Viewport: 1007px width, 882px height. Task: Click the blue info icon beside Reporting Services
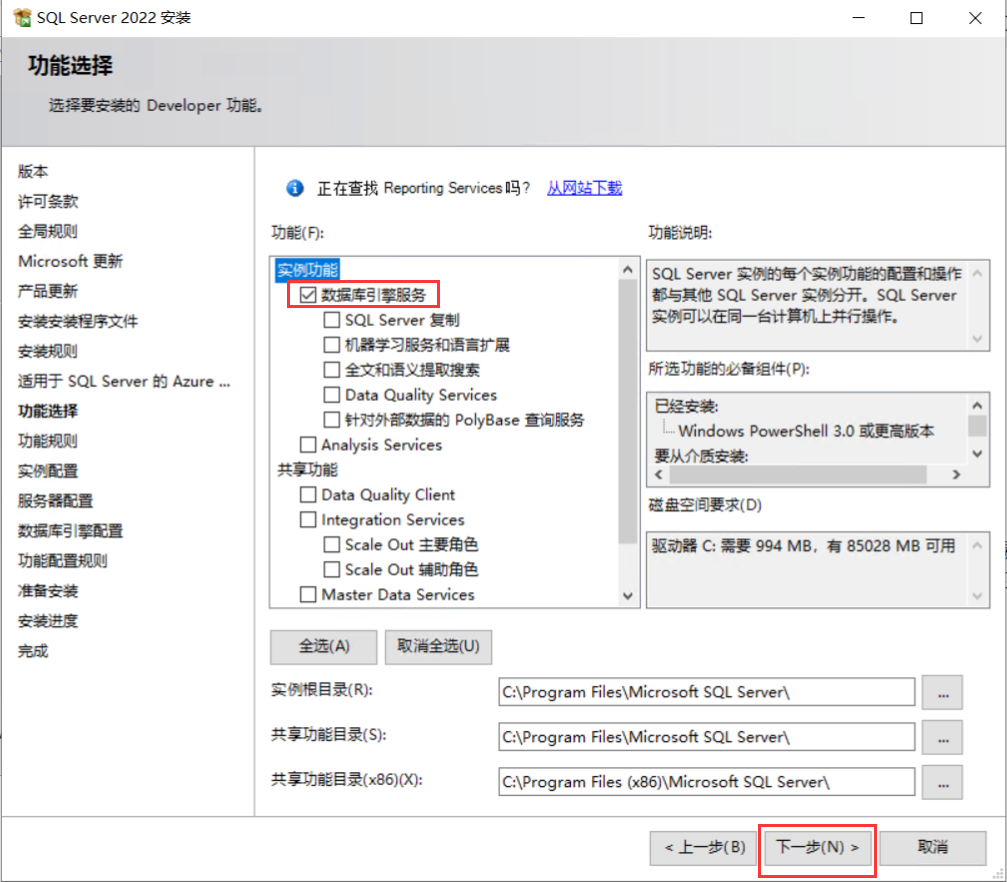295,188
